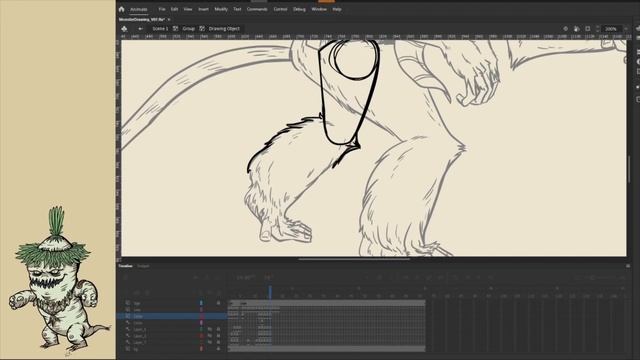Screen dimensions: 640x360
Task: Switch to the Output tab
Action: tap(143, 266)
